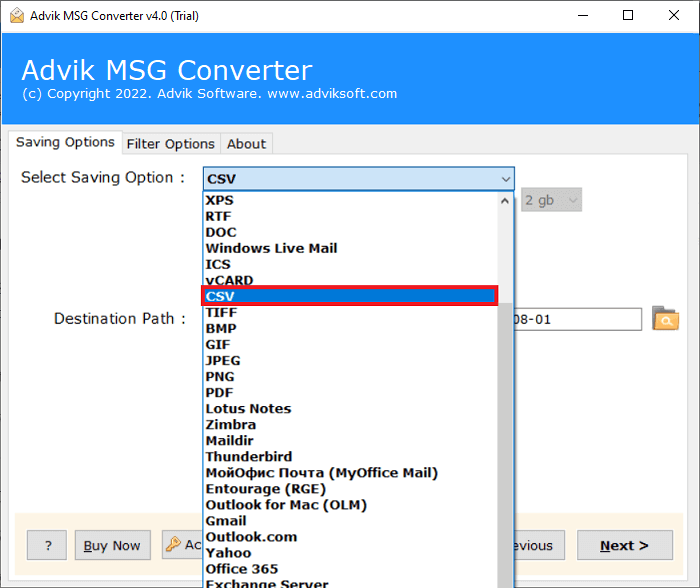
Task: Select the highlighted CSV option
Action: (350, 296)
